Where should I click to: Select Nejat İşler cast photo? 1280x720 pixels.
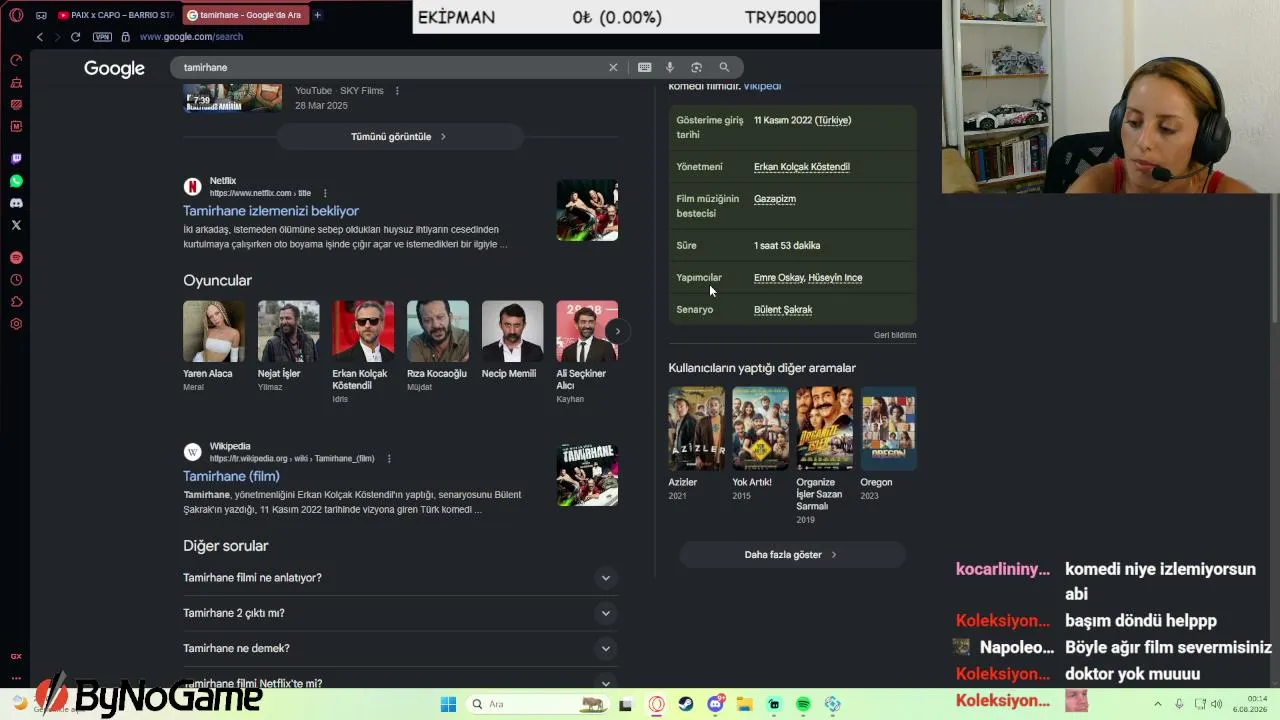coord(289,331)
